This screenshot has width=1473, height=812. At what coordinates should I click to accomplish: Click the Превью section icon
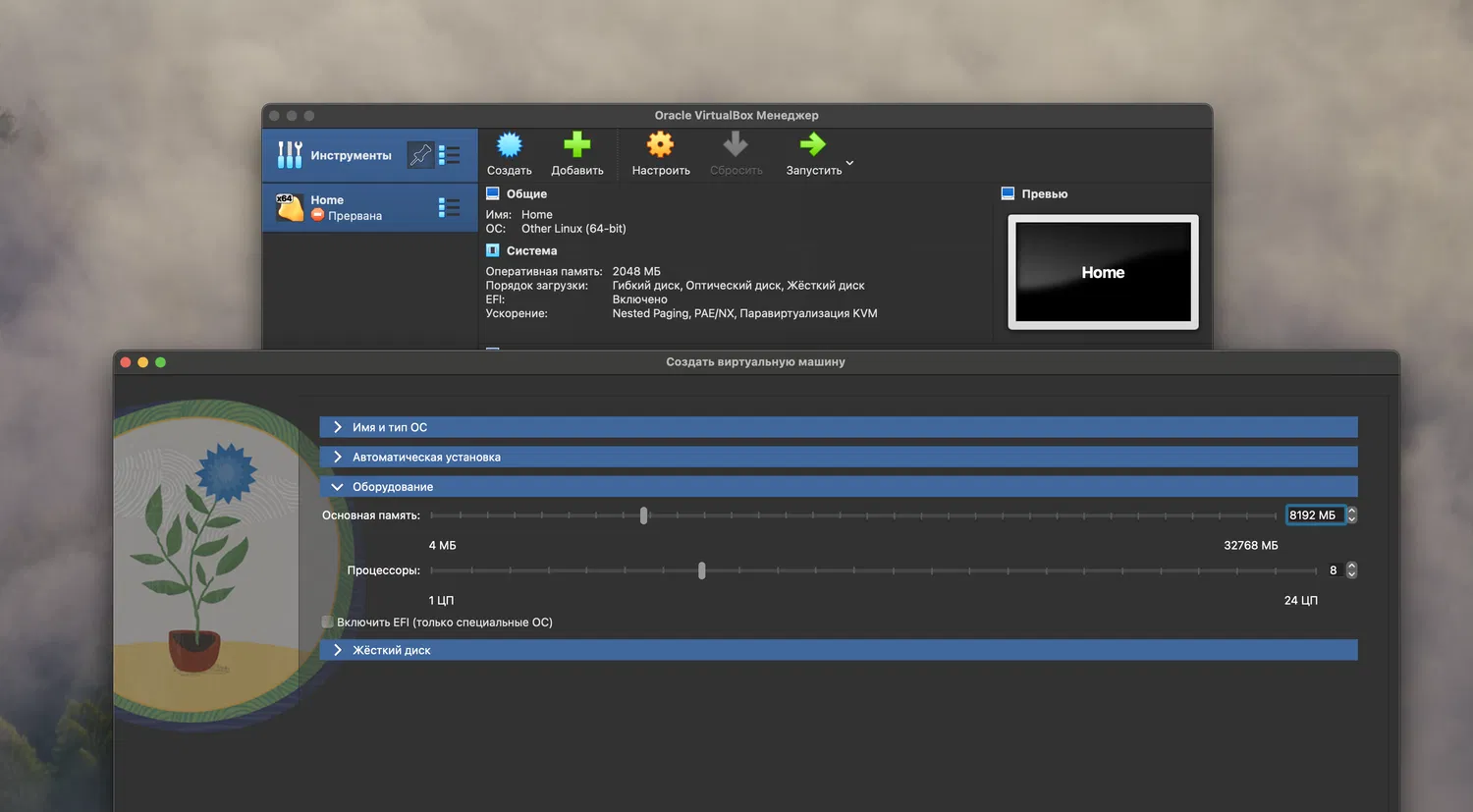1008,193
